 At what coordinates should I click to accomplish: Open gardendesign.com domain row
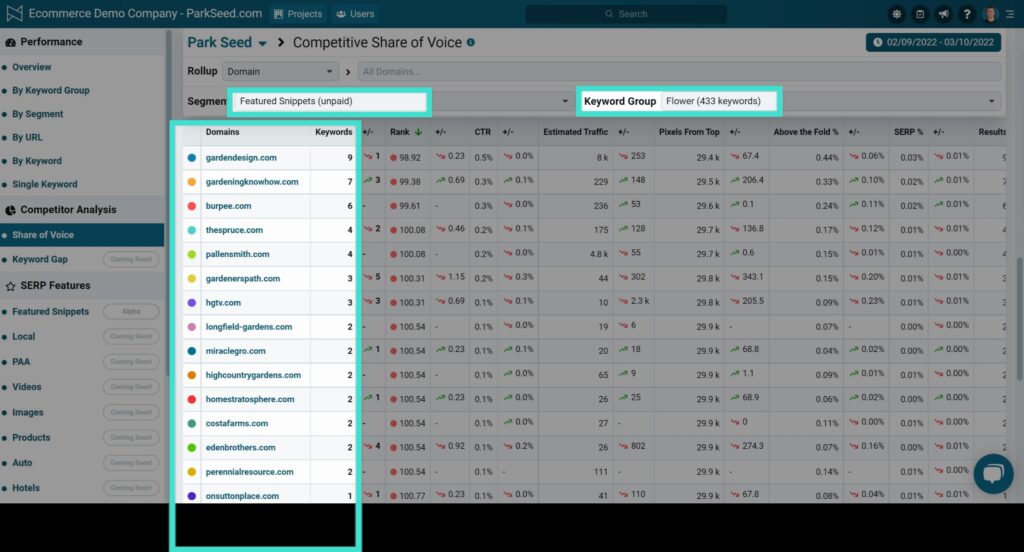(241, 157)
